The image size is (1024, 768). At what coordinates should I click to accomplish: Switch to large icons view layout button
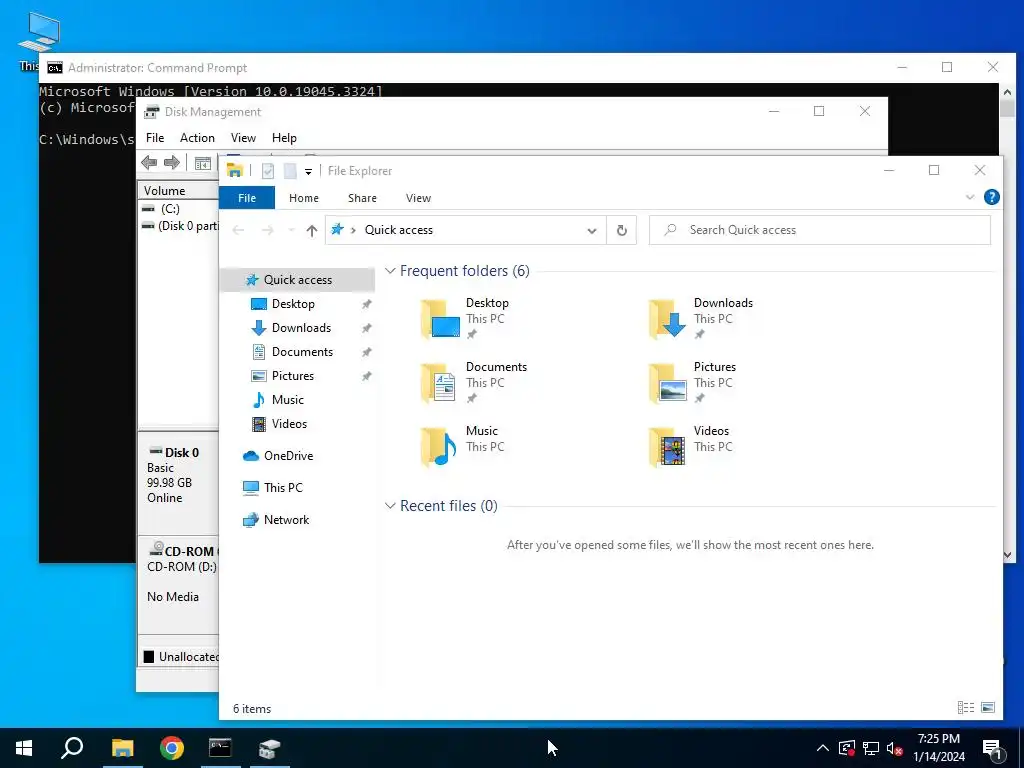point(988,707)
